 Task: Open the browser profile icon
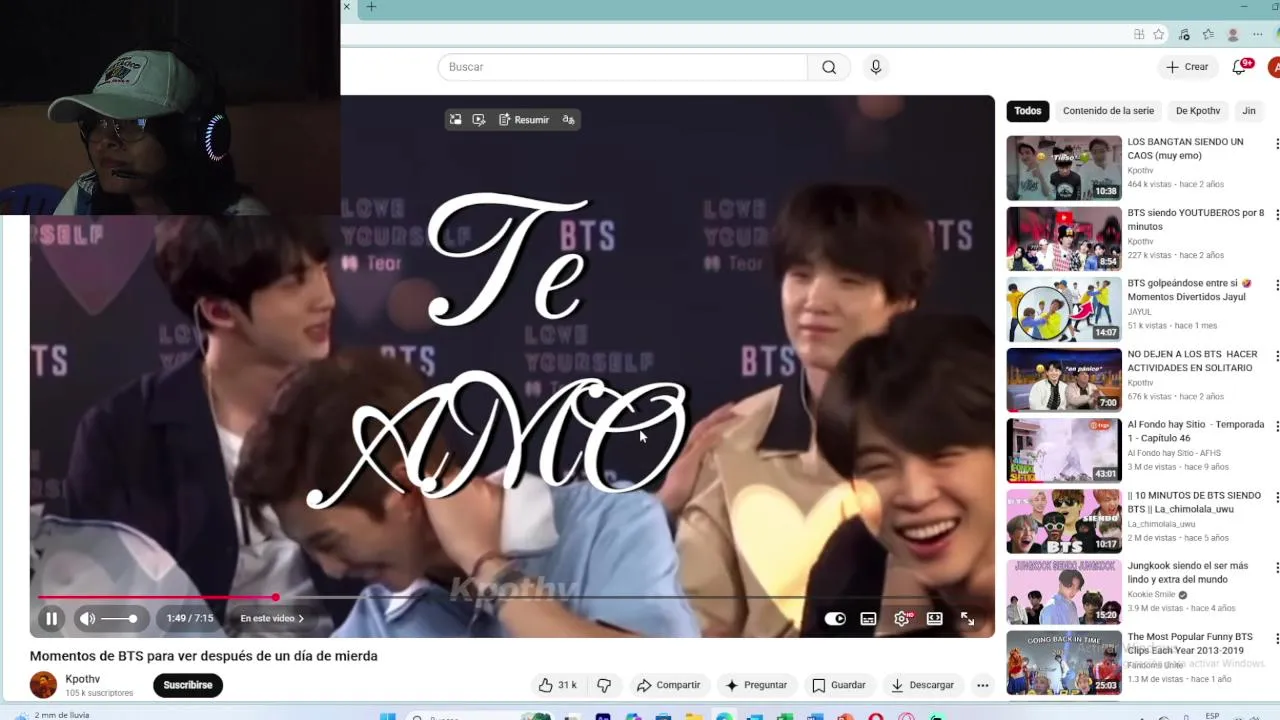1233,34
